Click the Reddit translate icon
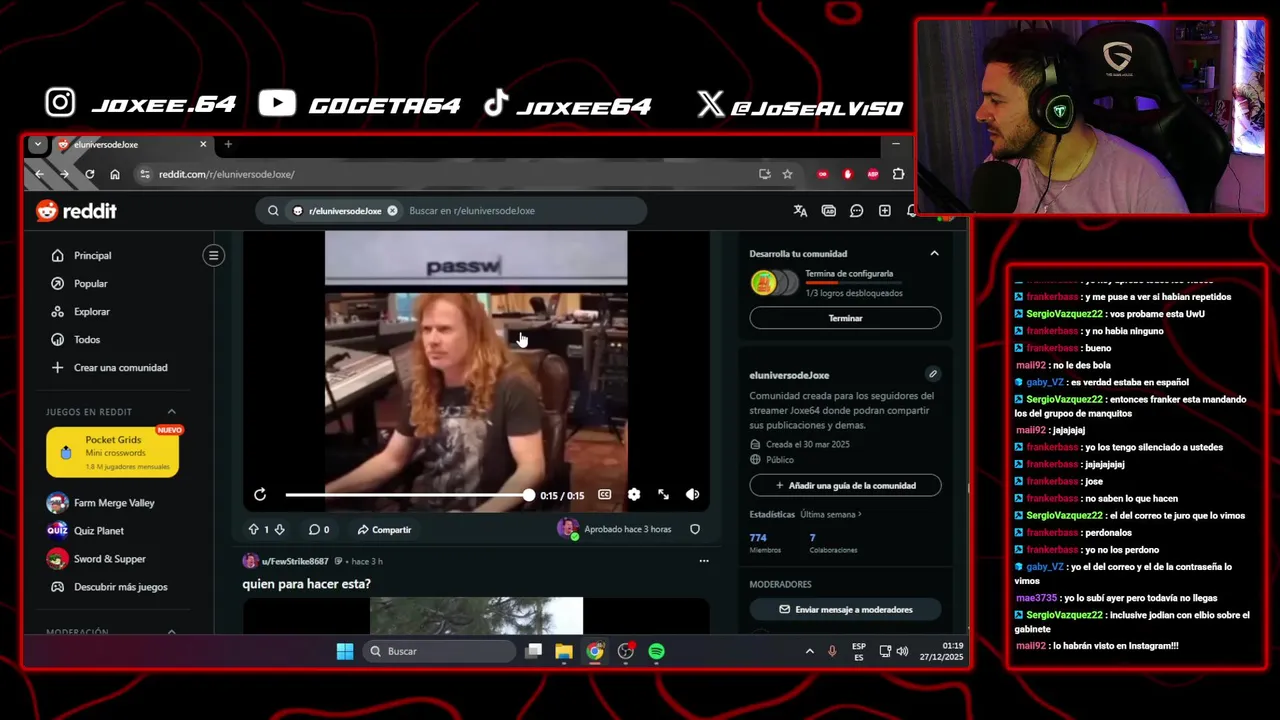The image size is (1280, 720). (800, 211)
